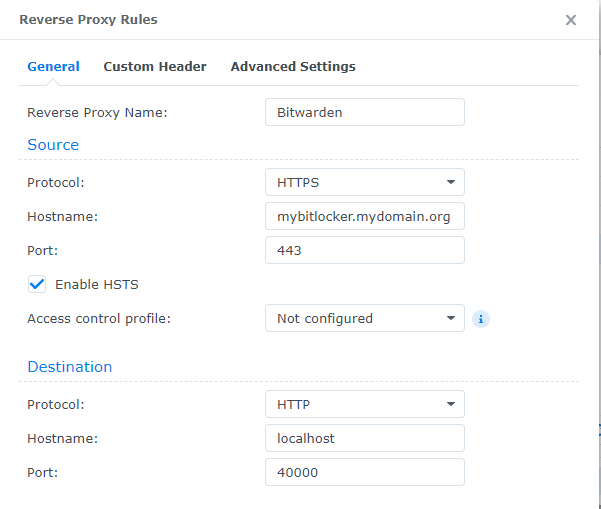Click the Destination section heading
601x509 pixels.
[70, 367]
